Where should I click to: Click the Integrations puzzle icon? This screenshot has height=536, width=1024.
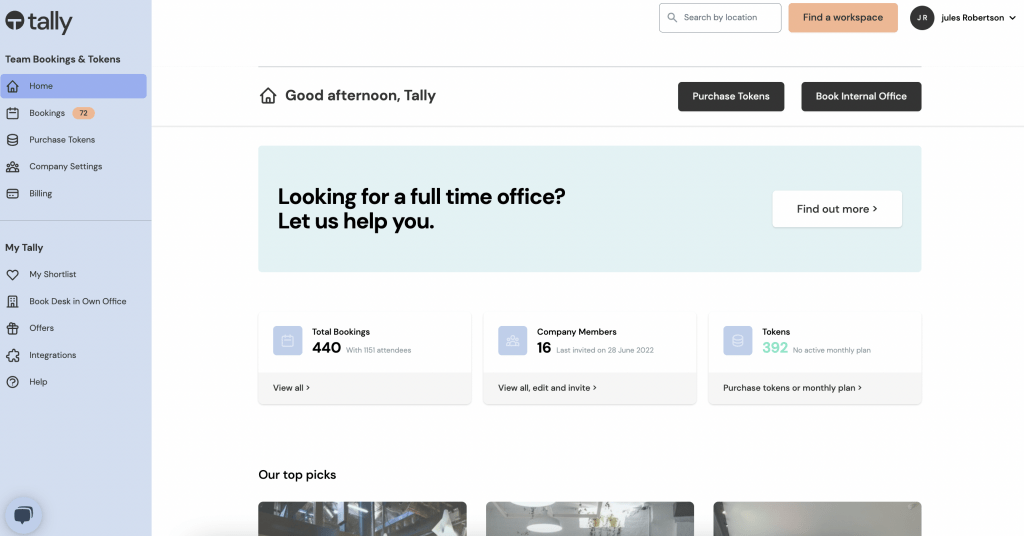click(x=12, y=355)
